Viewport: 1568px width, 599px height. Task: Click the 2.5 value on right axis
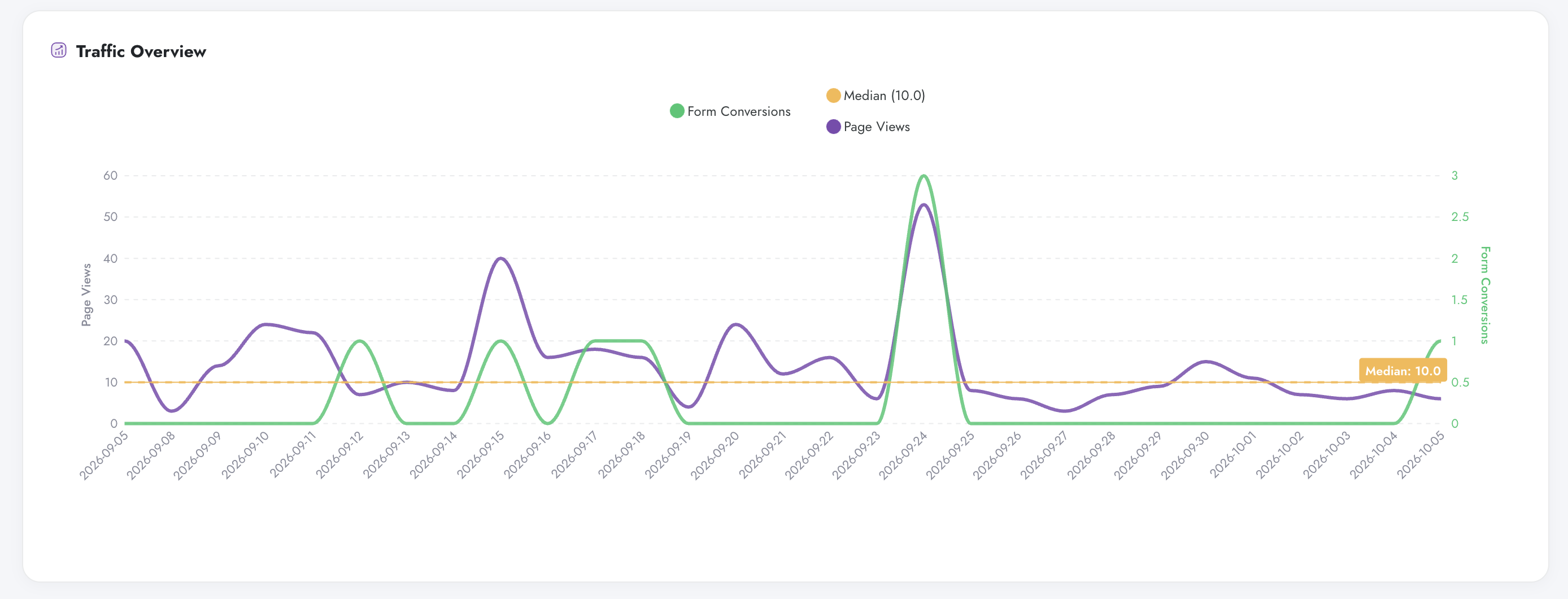pyautogui.click(x=1460, y=216)
